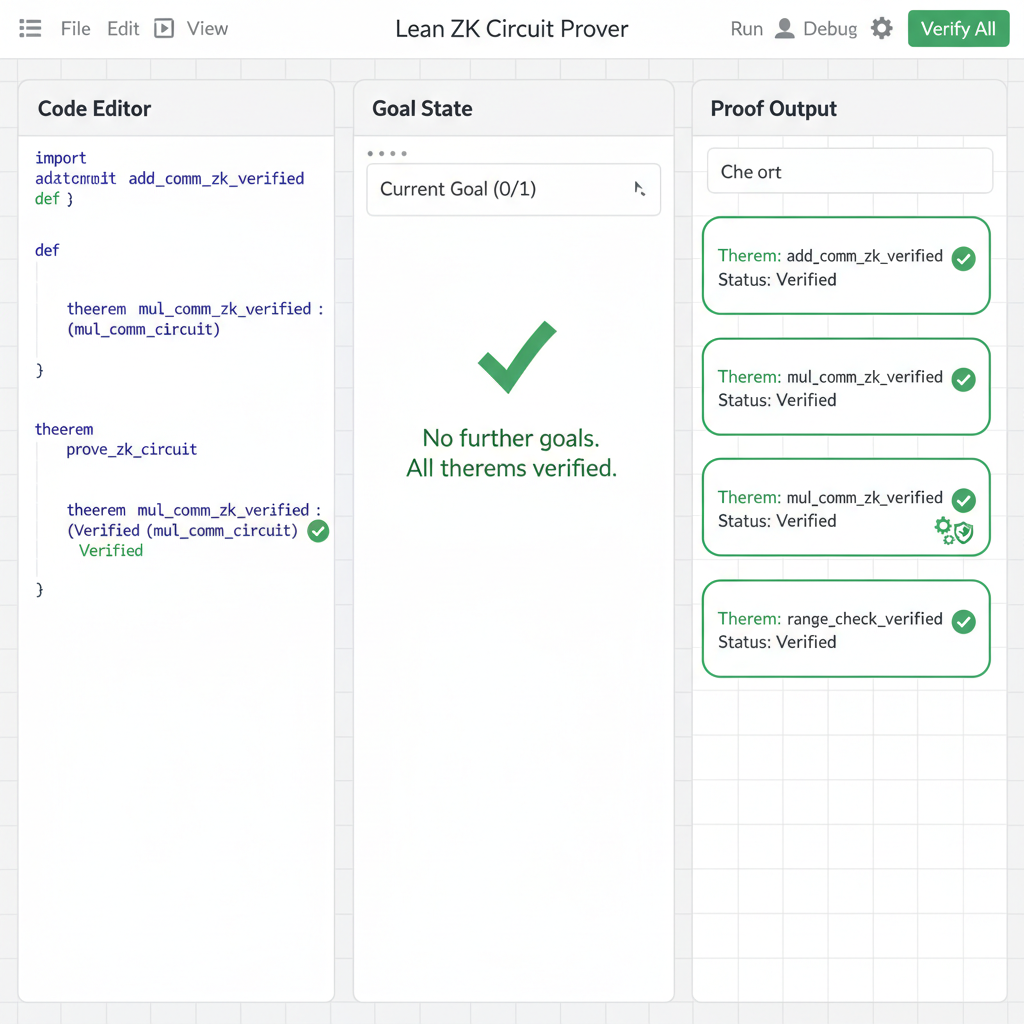The image size is (1024, 1024).
Task: Click the Debug option in toolbar
Action: [x=830, y=29]
